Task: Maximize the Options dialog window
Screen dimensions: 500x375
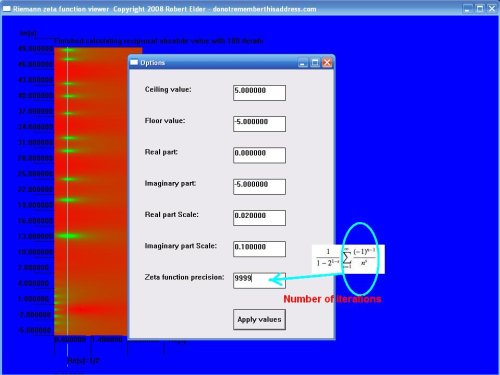Action: 315,63
